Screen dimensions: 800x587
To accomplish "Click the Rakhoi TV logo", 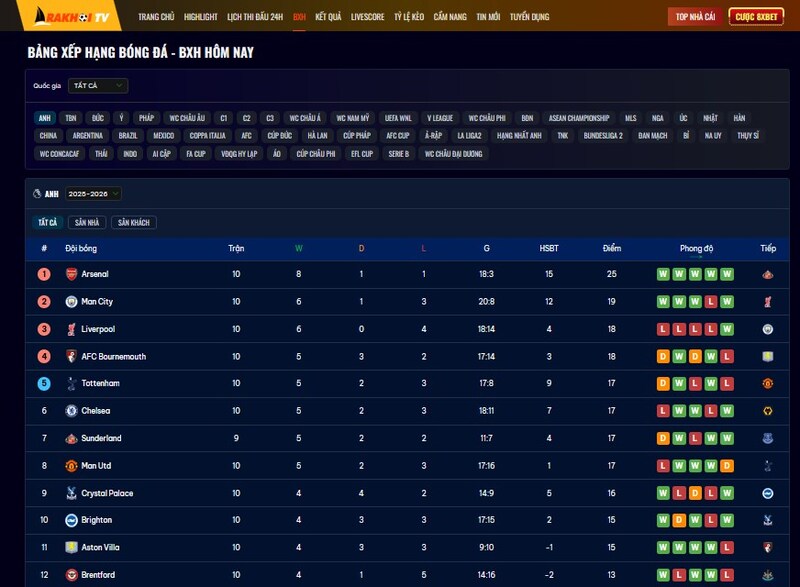I will [75, 16].
